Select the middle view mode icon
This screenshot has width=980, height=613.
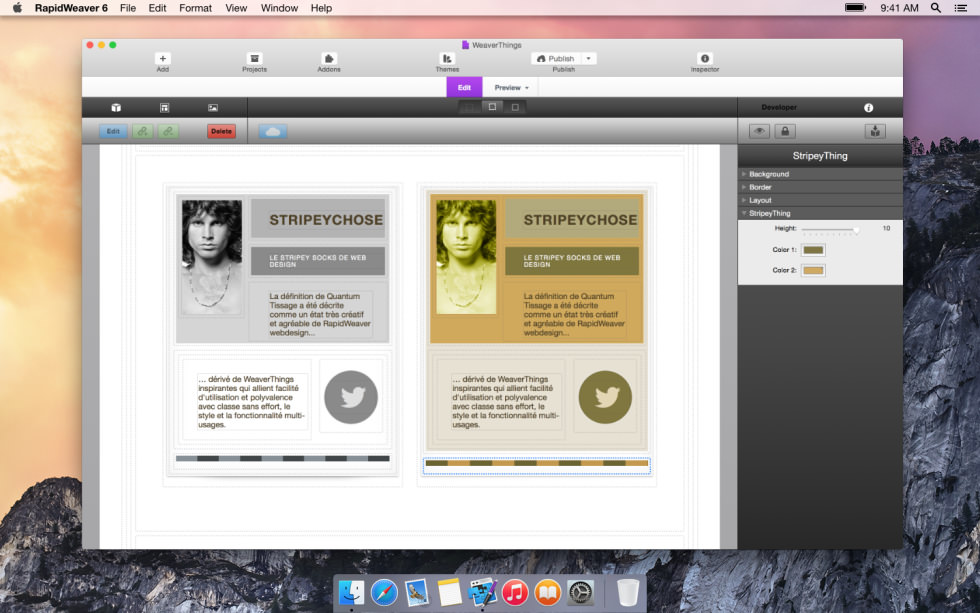pos(492,107)
